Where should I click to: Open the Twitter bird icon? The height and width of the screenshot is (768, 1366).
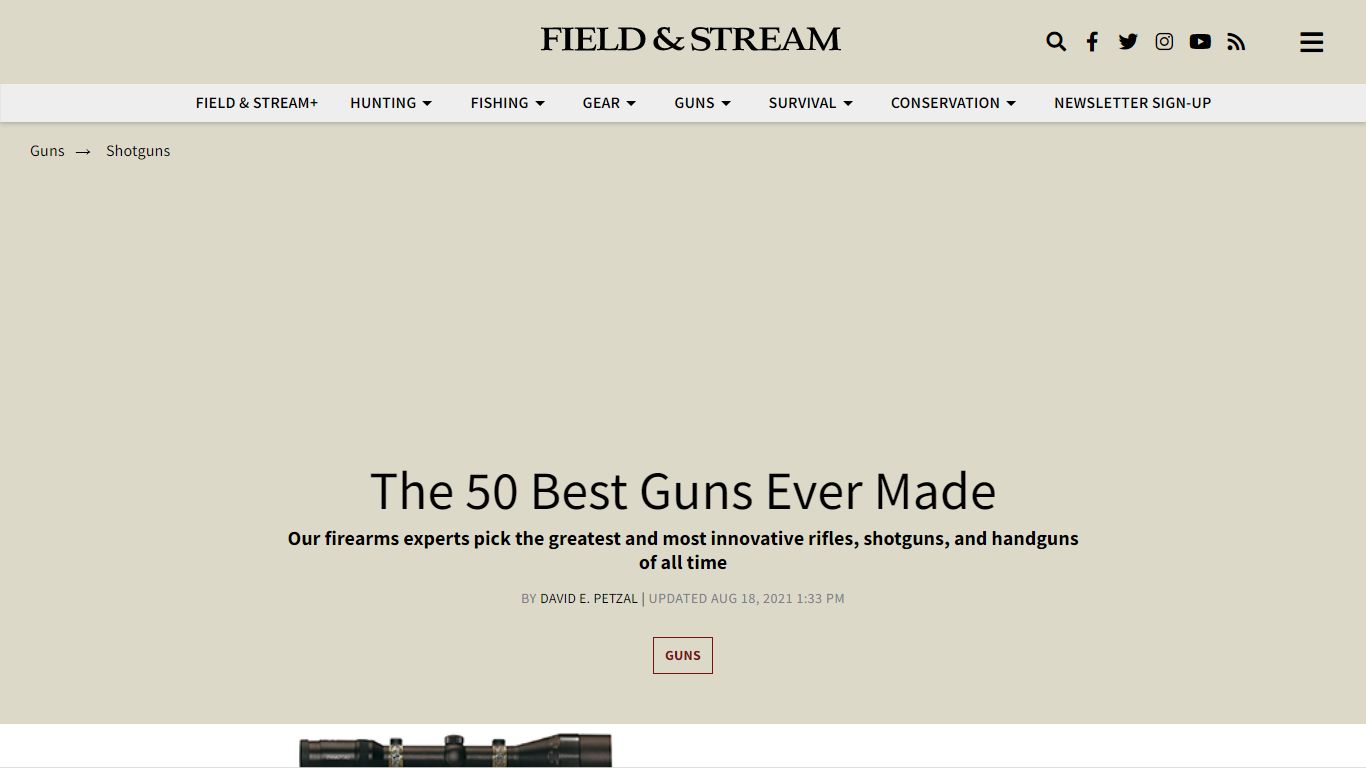click(1128, 41)
